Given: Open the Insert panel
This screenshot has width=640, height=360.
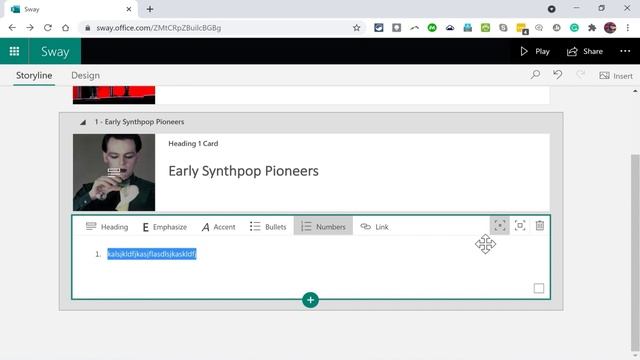Looking at the screenshot, I should click(x=616, y=76).
